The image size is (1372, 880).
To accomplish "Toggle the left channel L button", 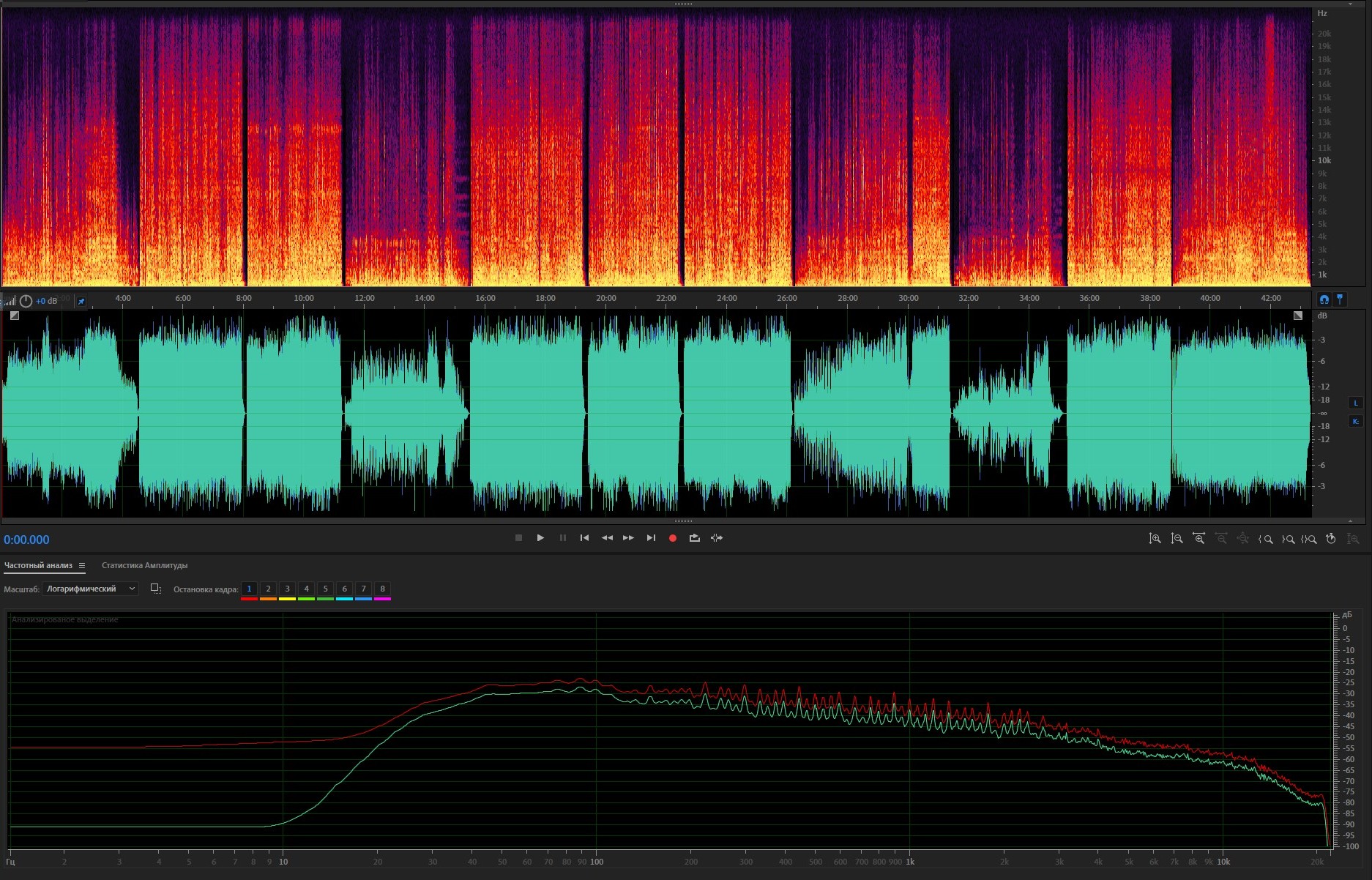I will (x=1355, y=403).
